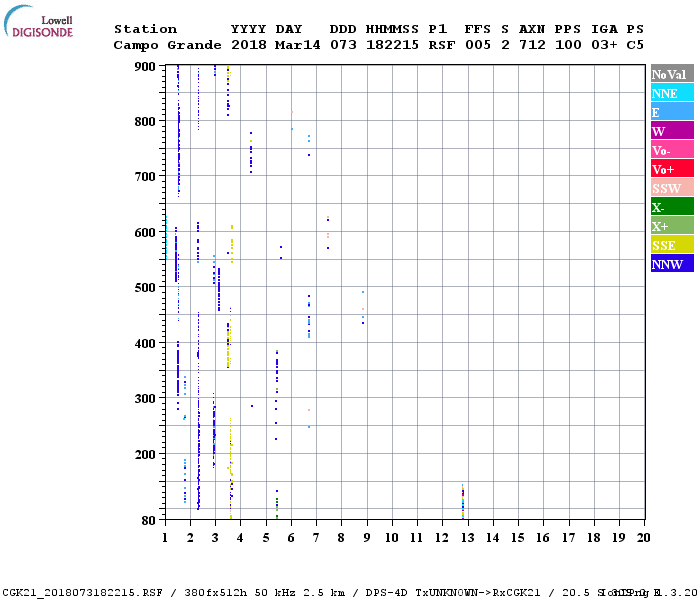Click the 300 km height axis label
Viewport: 700px width, 600px height.
(x=145, y=398)
